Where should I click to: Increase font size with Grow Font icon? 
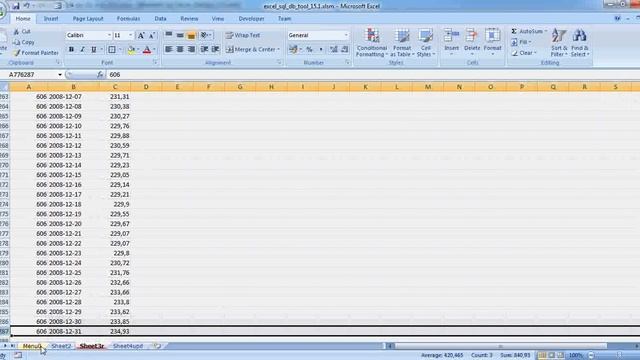(141, 36)
